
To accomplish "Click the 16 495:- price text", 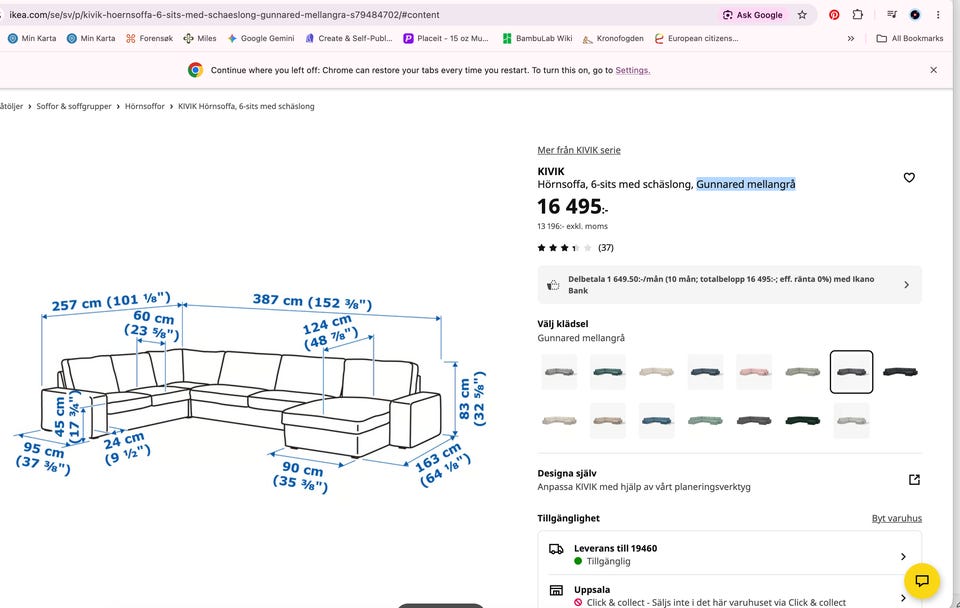I will point(572,207).
